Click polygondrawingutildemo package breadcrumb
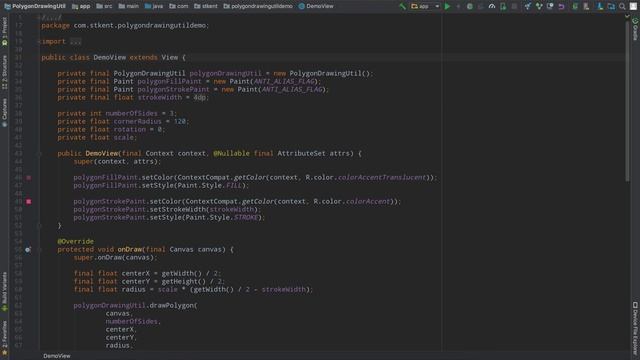Viewport: 640px width, 360px height. coord(258,7)
